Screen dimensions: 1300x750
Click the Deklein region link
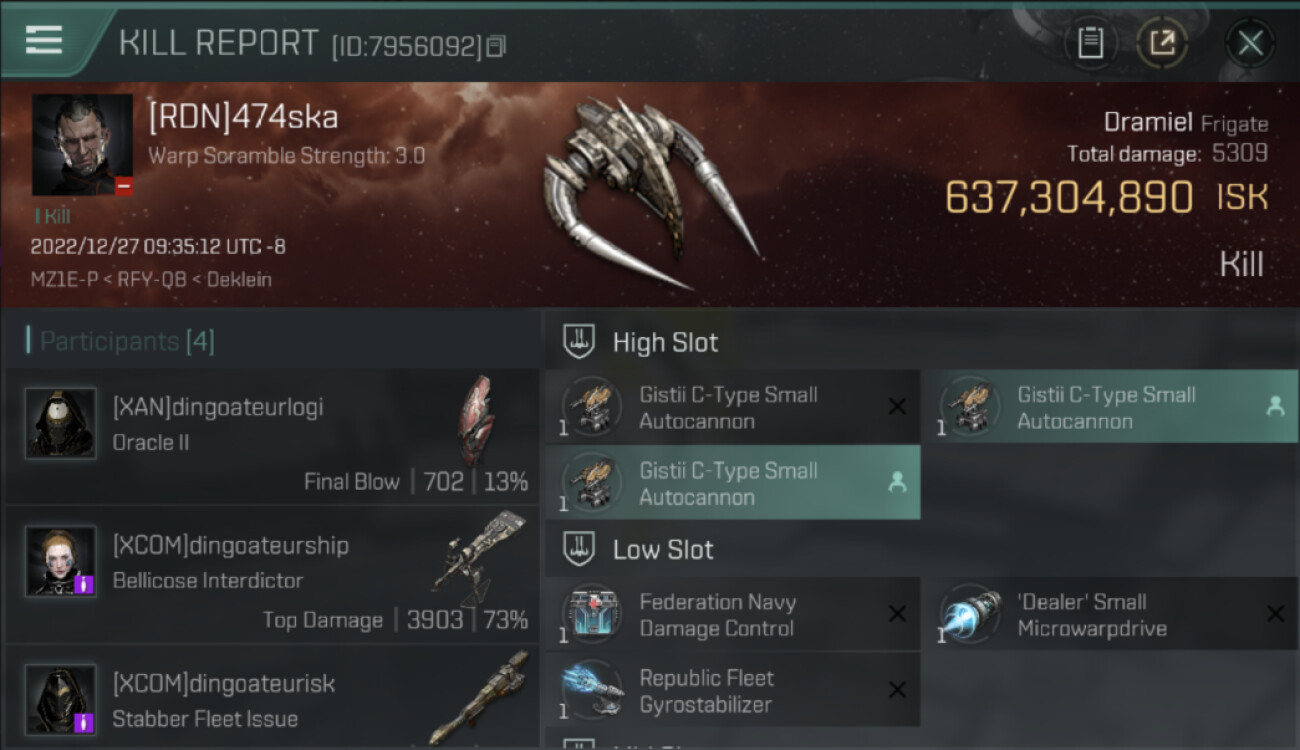(238, 279)
